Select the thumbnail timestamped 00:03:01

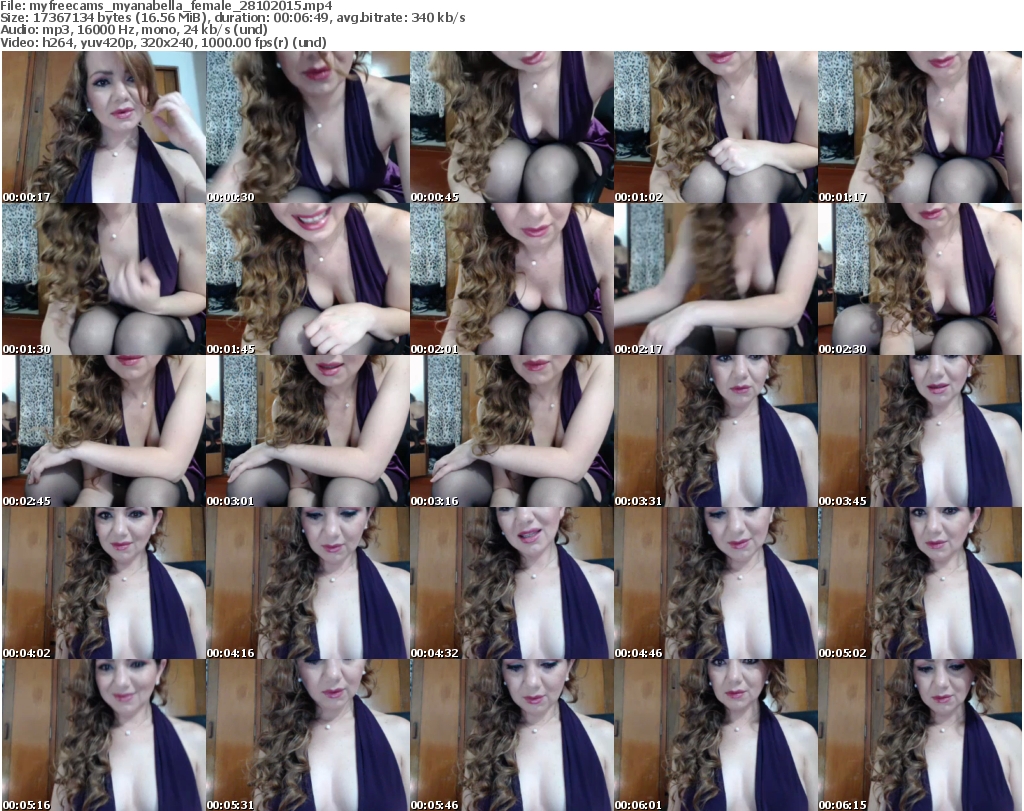point(308,432)
